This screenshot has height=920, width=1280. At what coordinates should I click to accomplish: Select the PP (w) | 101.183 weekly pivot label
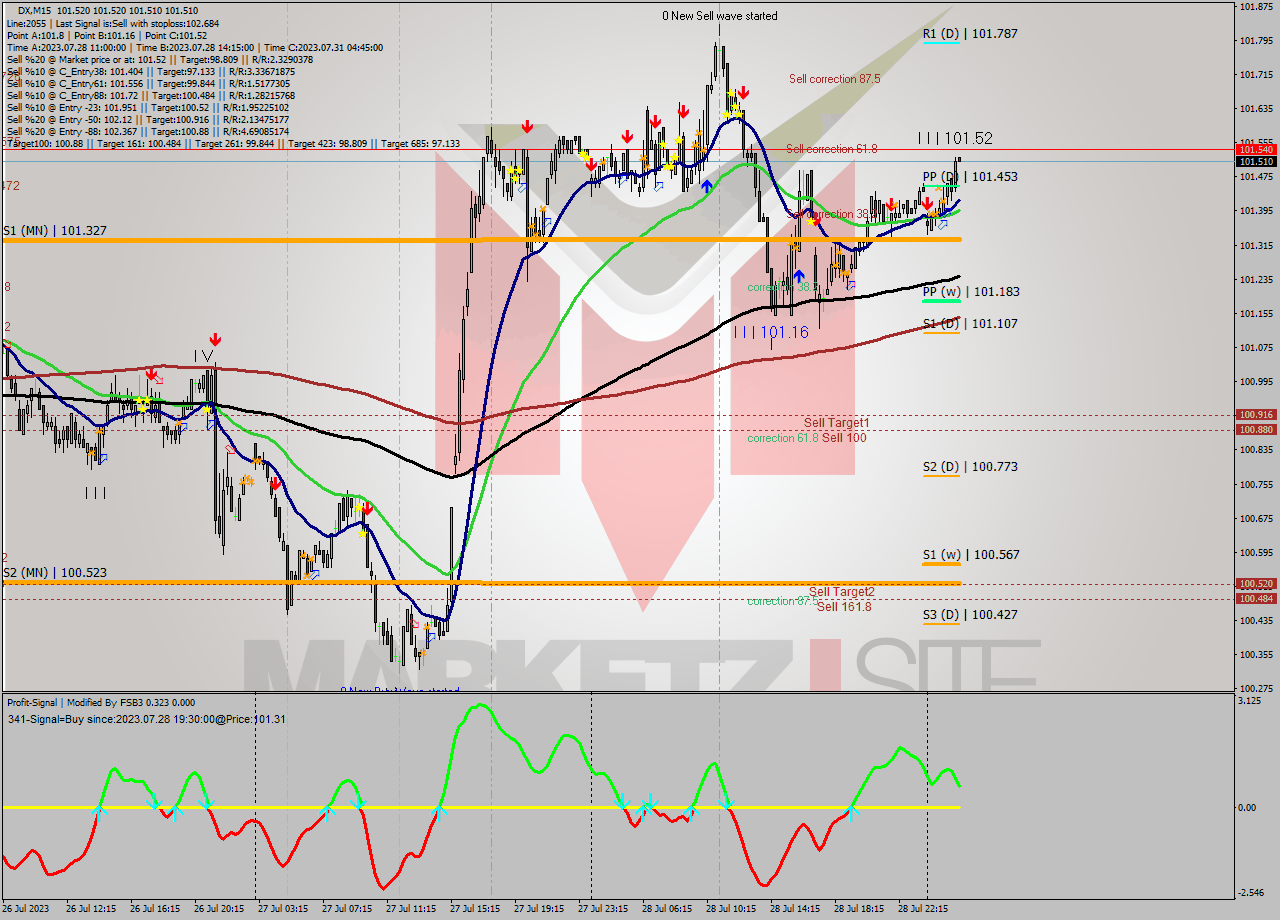pos(970,292)
